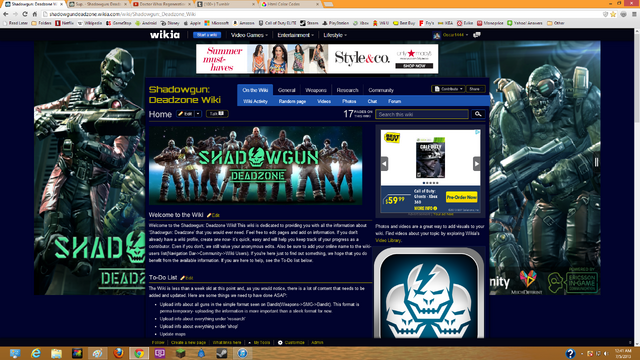Open the Other bookmarks folder
This screenshot has height=360, width=640.
click(556, 23)
